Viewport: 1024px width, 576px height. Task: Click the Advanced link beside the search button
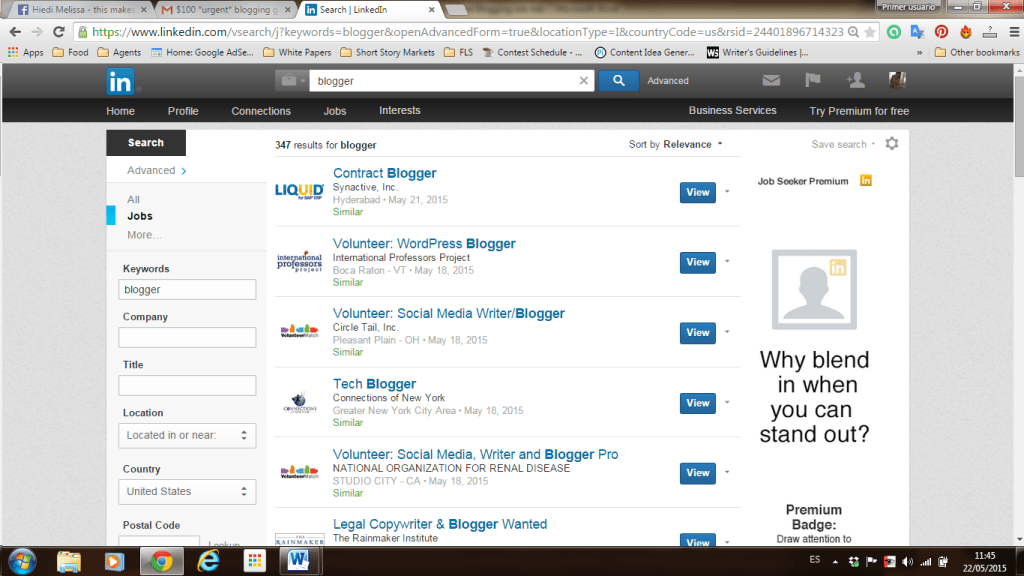point(667,80)
